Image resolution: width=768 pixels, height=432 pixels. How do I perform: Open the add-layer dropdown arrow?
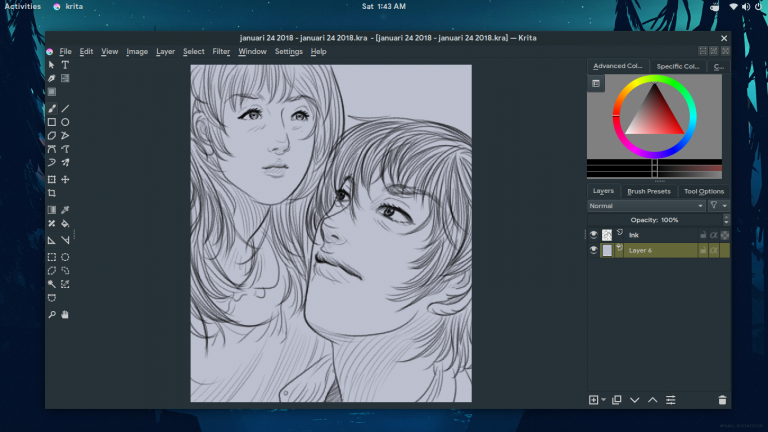click(x=604, y=400)
